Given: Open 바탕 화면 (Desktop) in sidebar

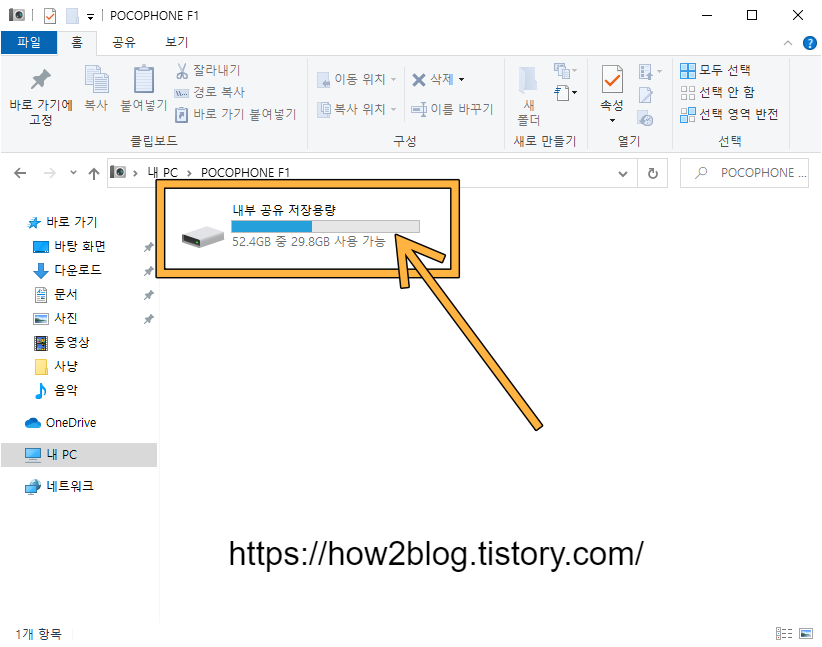Looking at the screenshot, I should click(x=70, y=246).
